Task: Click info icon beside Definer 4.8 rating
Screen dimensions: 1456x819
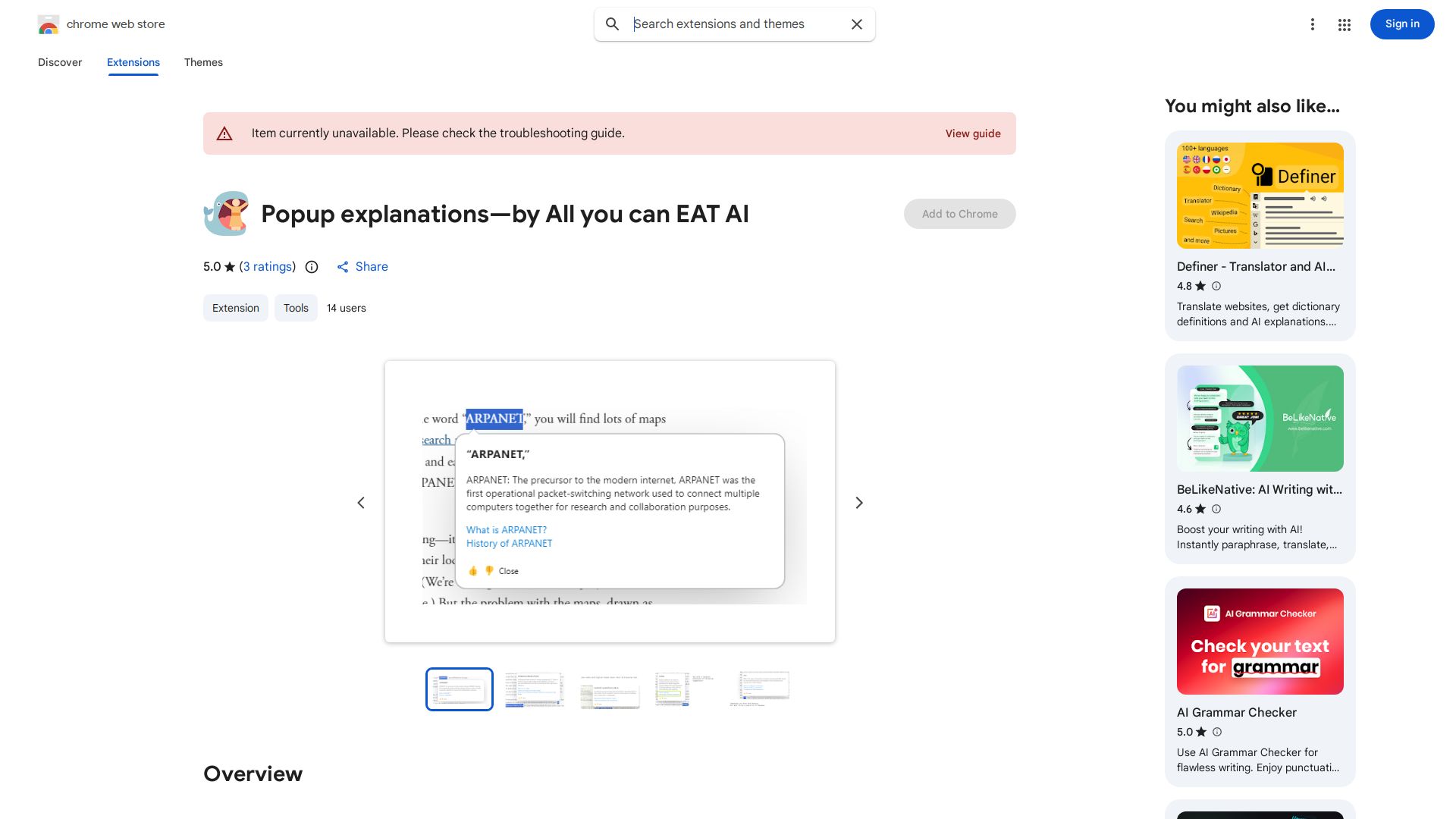Action: [x=1216, y=286]
